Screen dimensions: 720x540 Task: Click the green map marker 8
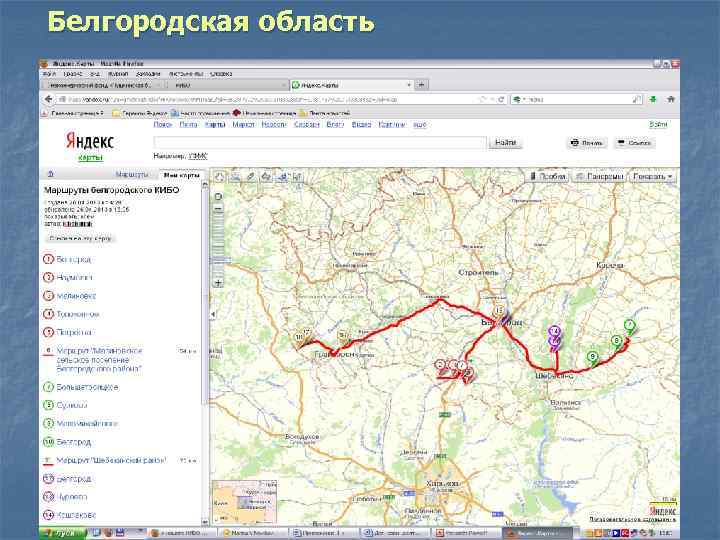(x=617, y=341)
